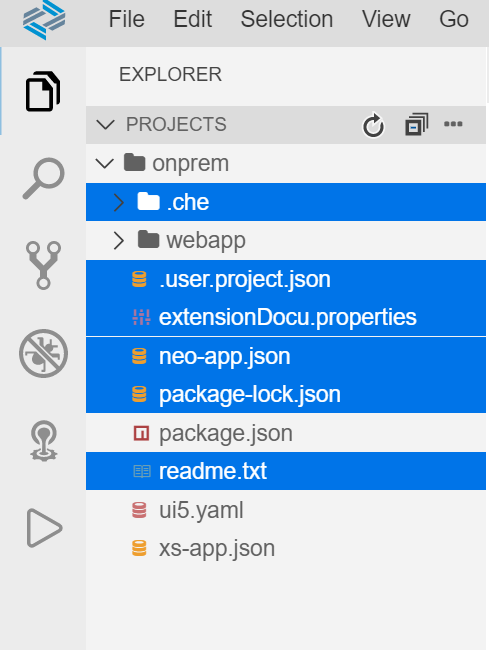Screen dimensions: 489x650
Task: Collapse the PROJECTS section chevron
Action: 105,124
